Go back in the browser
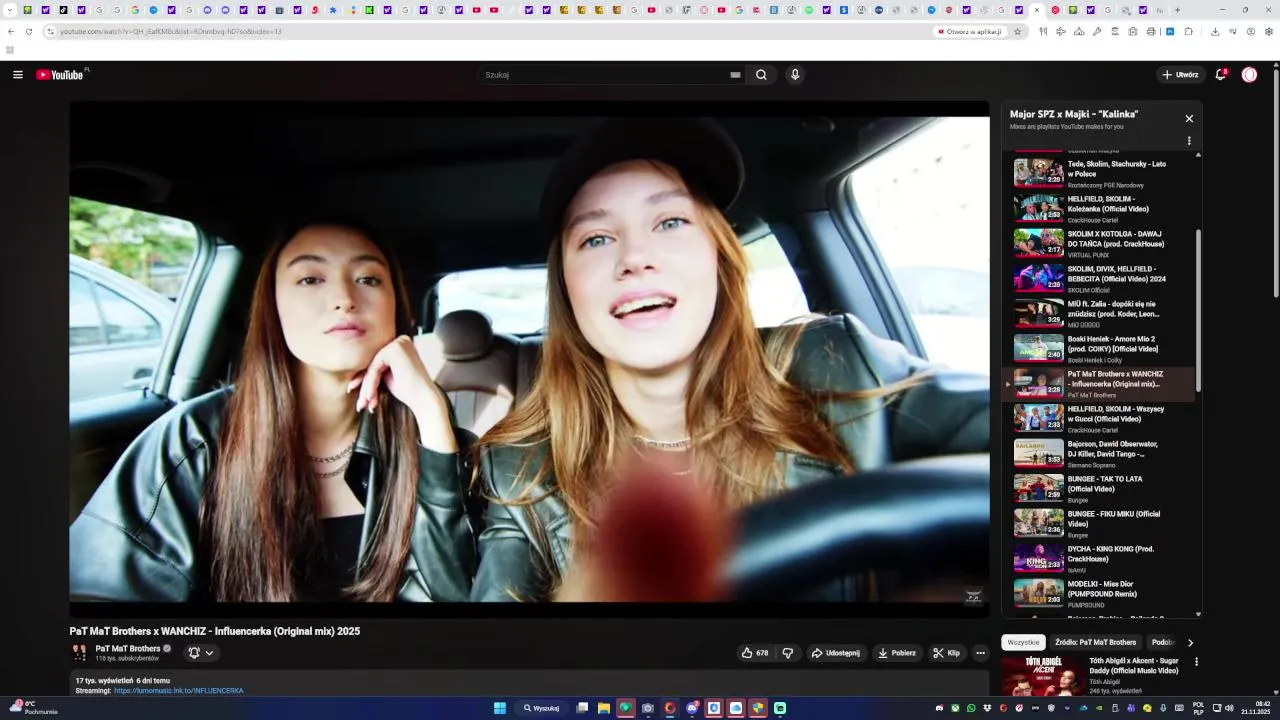The height and width of the screenshot is (720, 1280). (x=10, y=31)
